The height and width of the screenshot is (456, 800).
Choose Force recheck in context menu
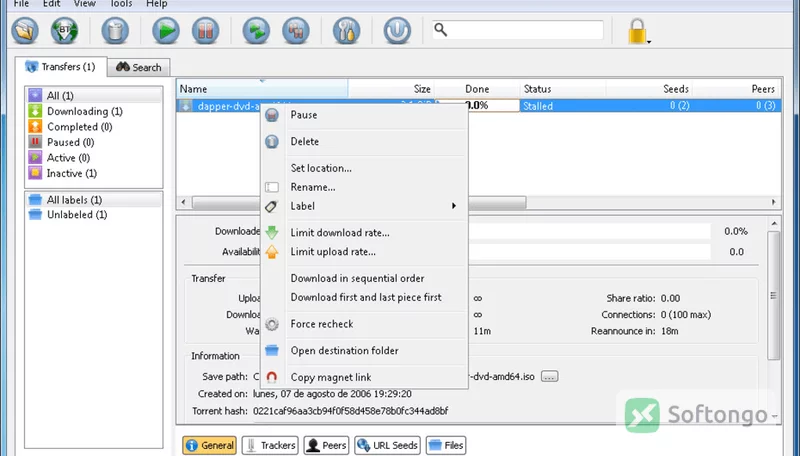point(364,324)
